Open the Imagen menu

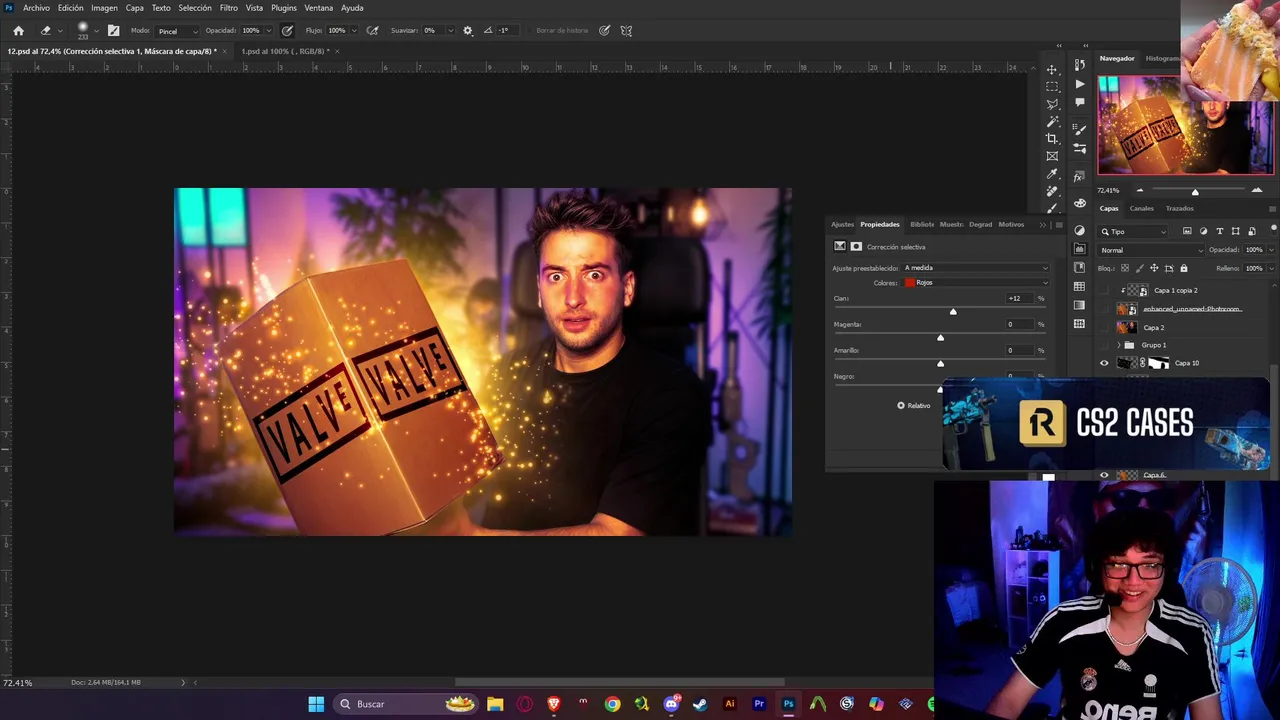(104, 8)
